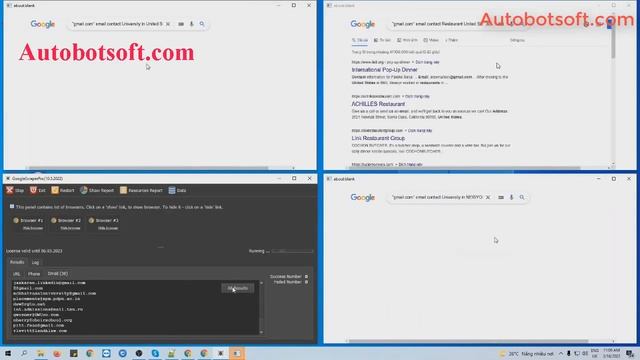This screenshot has height=360, width=640.
Task: Click the Success Number label
Action: pos(285,277)
